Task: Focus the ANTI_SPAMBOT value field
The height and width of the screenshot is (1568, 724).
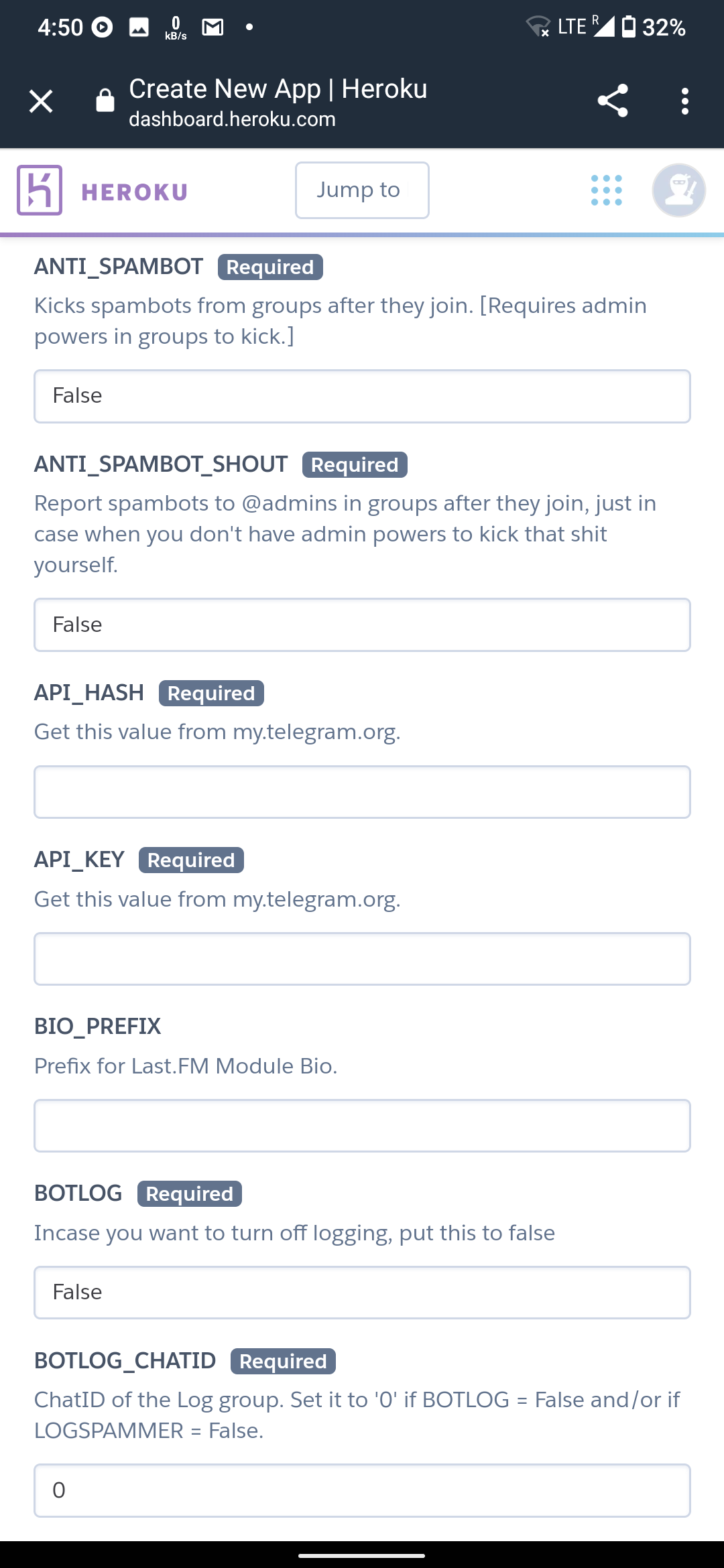Action: 362,396
